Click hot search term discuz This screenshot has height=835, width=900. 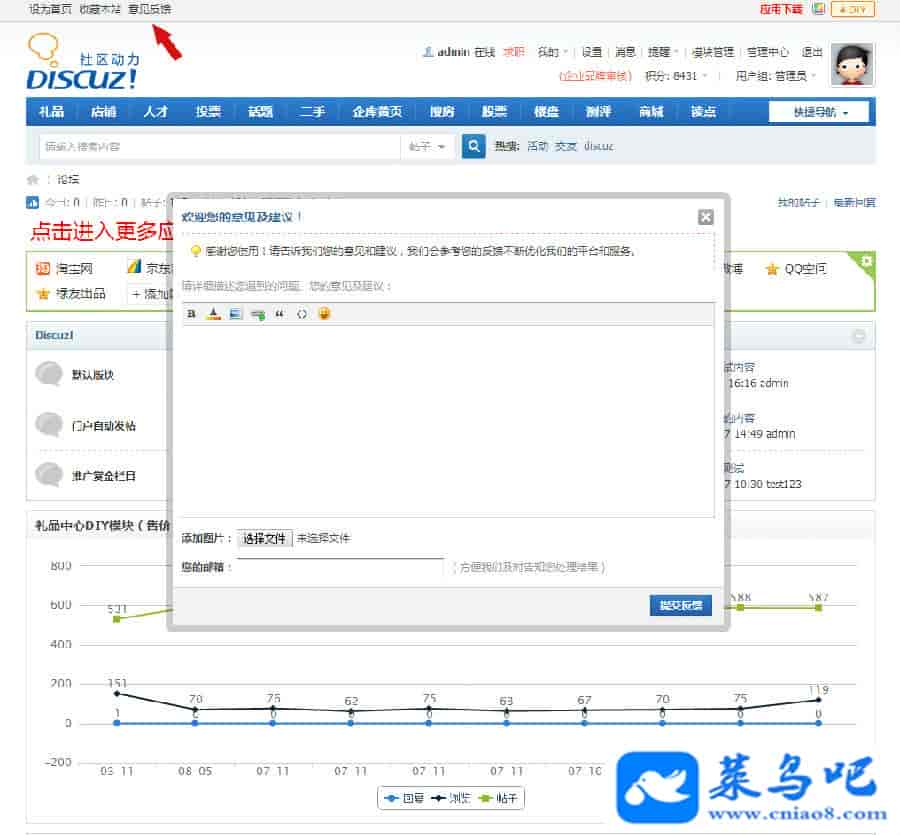click(599, 146)
